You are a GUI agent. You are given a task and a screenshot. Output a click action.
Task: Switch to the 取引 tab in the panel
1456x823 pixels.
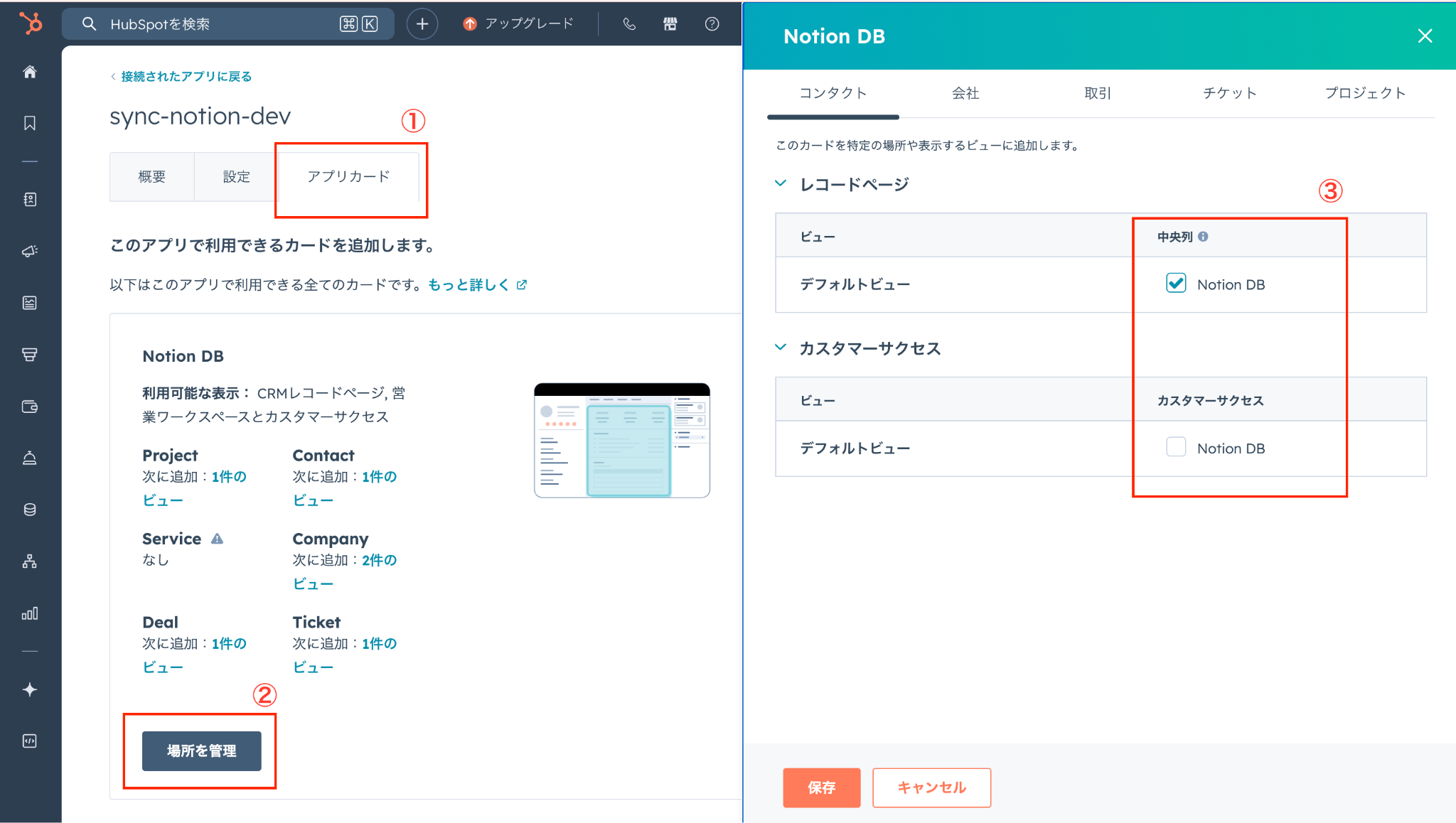pos(1098,93)
